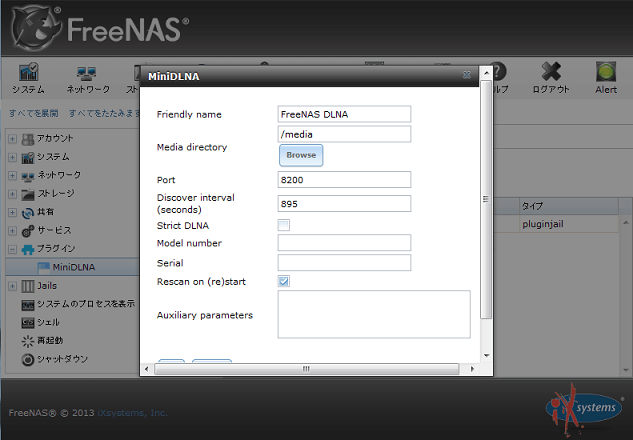Uncheck Rescan on (re)start checkbox
The width and height of the screenshot is (633, 440).
[284, 281]
